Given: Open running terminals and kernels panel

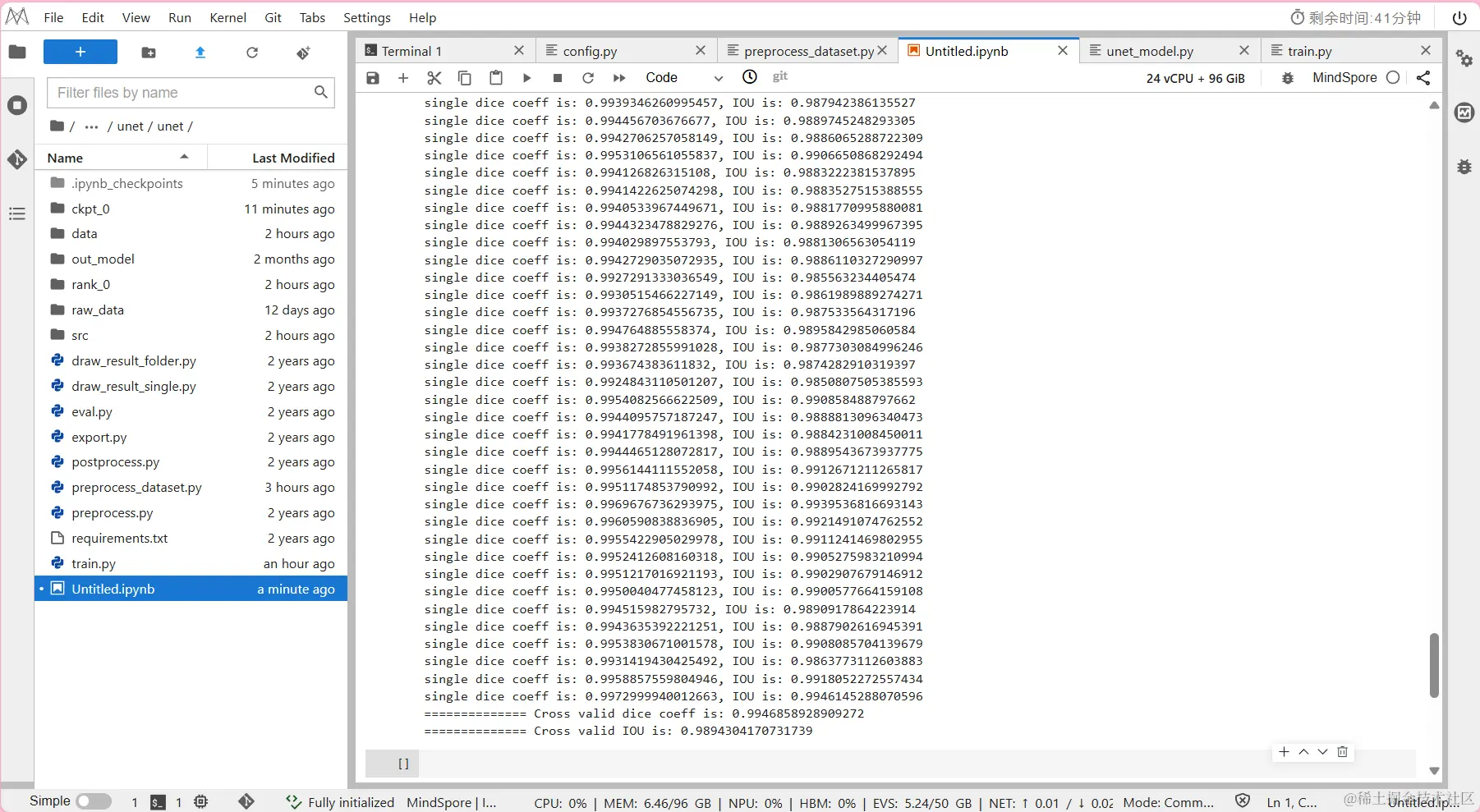Looking at the screenshot, I should tap(17, 105).
